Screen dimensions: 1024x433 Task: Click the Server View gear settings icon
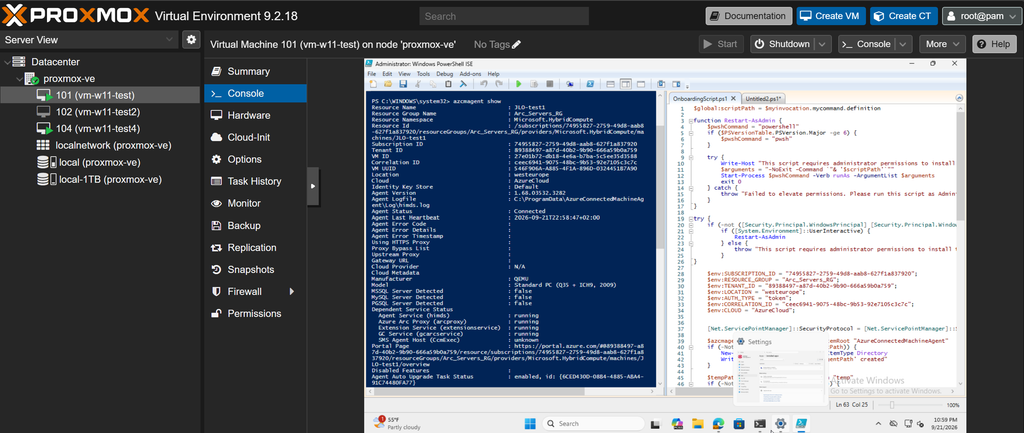(191, 40)
